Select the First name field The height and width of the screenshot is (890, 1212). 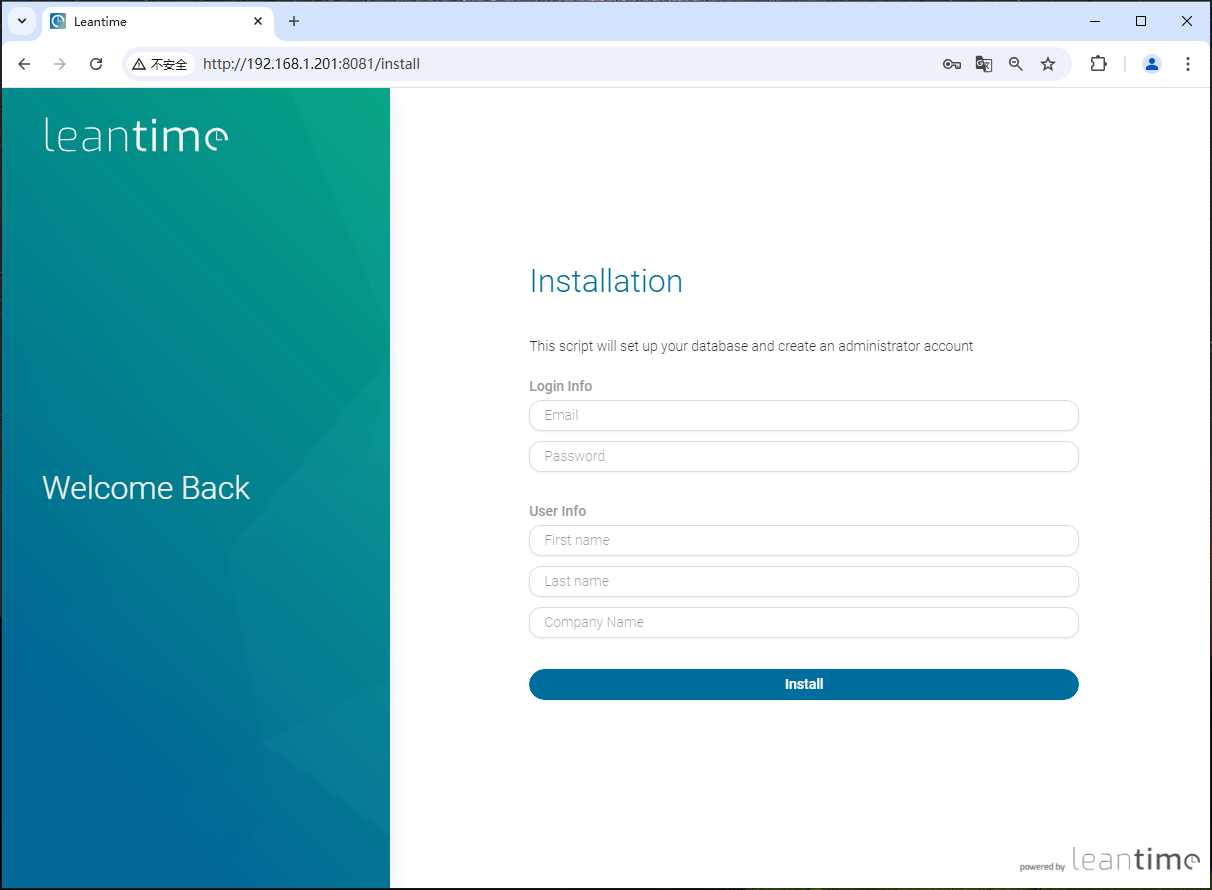(x=803, y=540)
